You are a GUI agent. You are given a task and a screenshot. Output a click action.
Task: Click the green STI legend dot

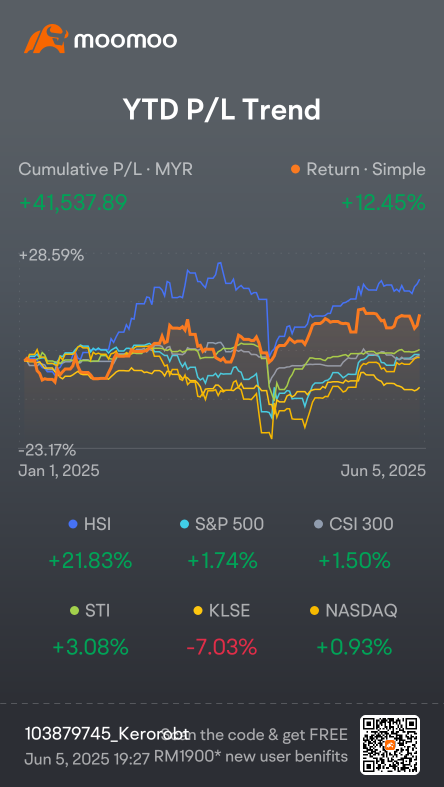coord(75,611)
